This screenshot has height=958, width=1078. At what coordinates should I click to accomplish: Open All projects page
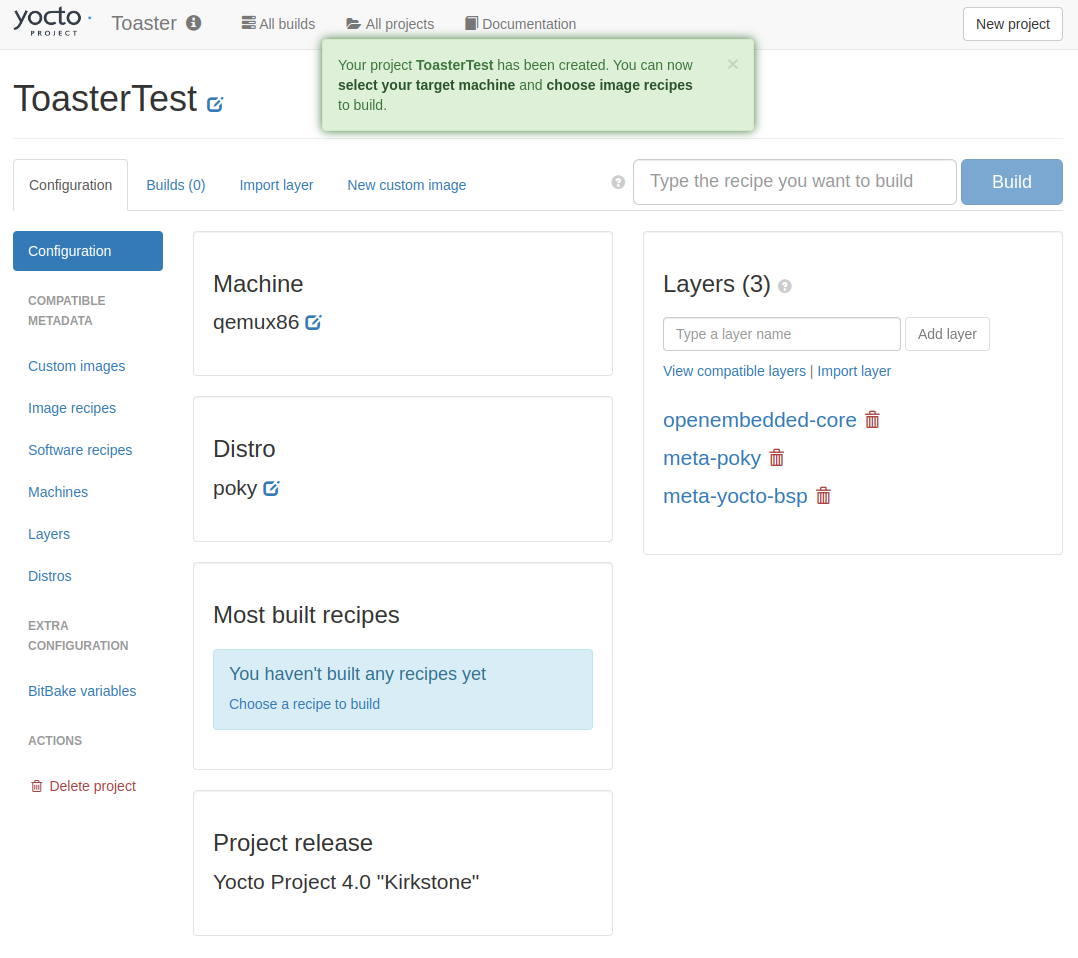coord(390,23)
